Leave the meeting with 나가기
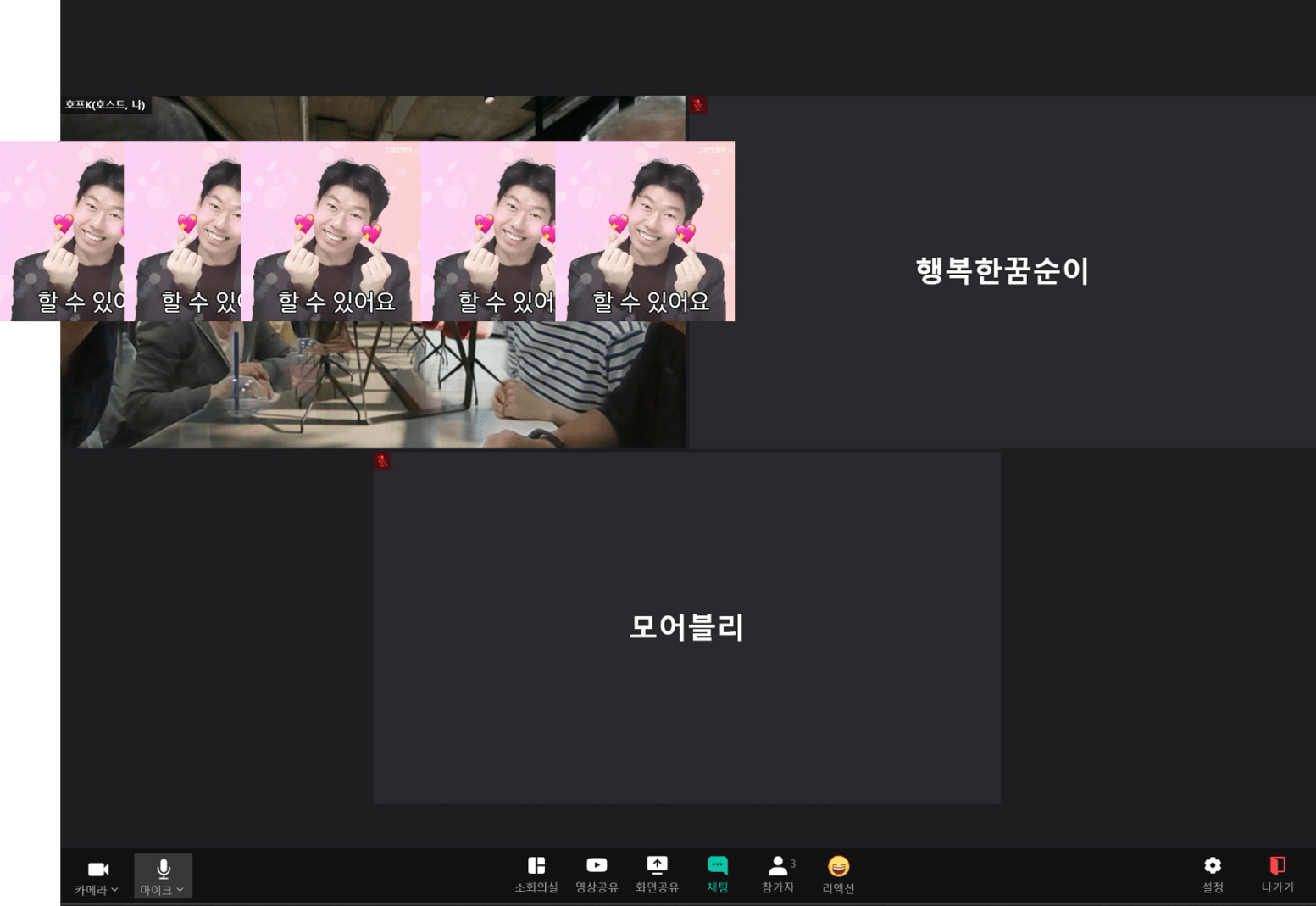1316x906 pixels. click(x=1276, y=874)
